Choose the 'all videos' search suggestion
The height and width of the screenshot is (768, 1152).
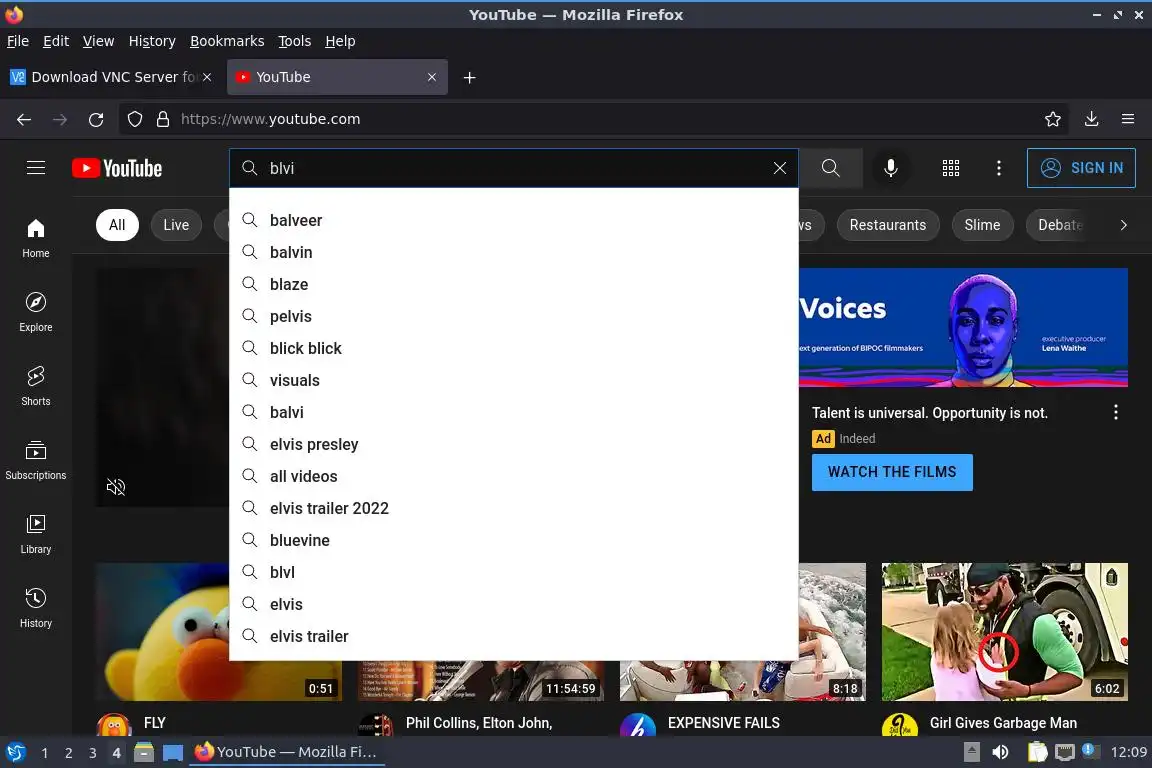514,476
